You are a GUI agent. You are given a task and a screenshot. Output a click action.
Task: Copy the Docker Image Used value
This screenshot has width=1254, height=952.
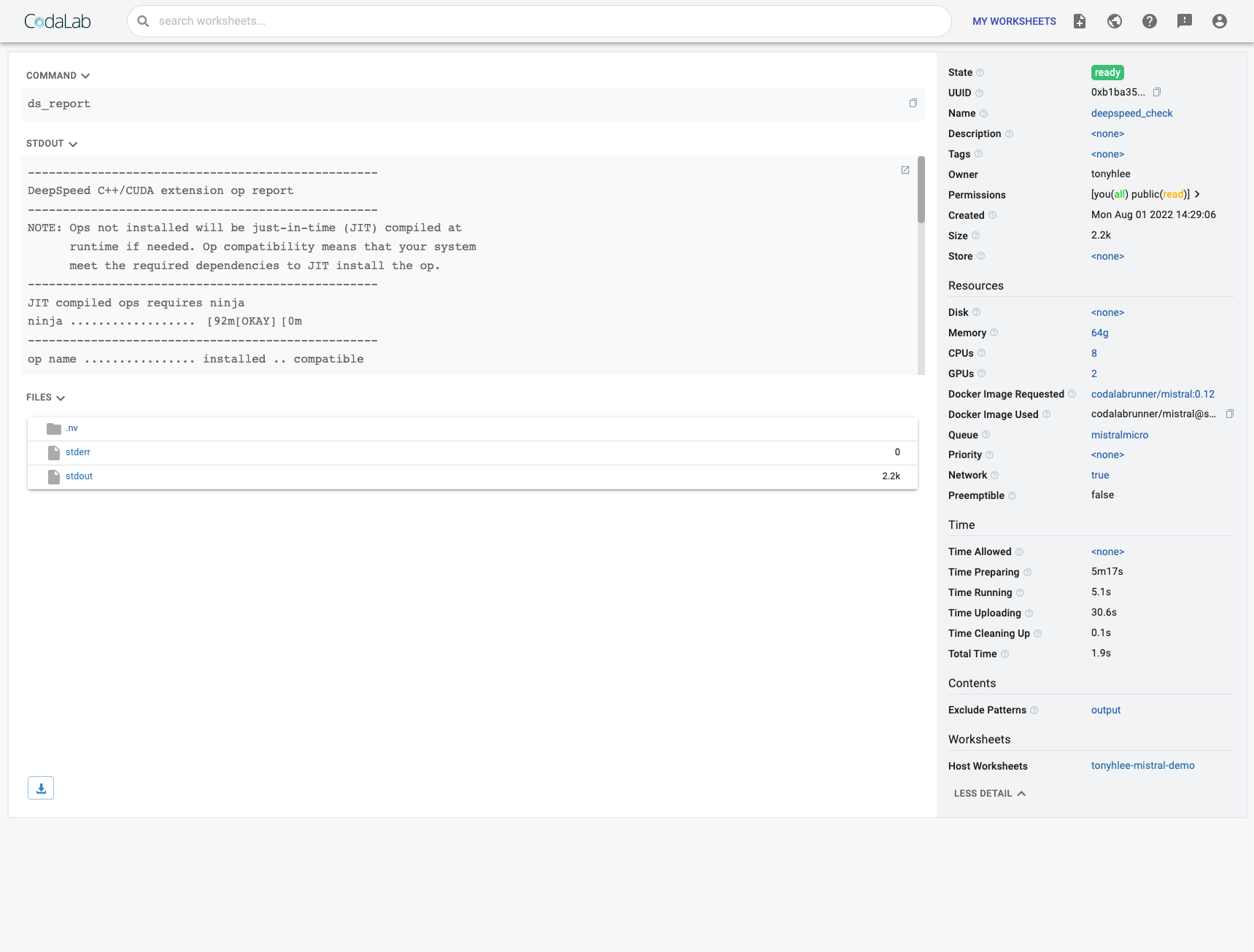point(1230,414)
